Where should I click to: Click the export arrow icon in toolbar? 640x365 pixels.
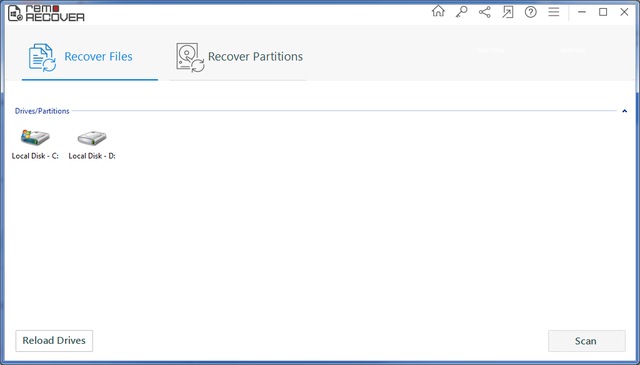coord(507,12)
